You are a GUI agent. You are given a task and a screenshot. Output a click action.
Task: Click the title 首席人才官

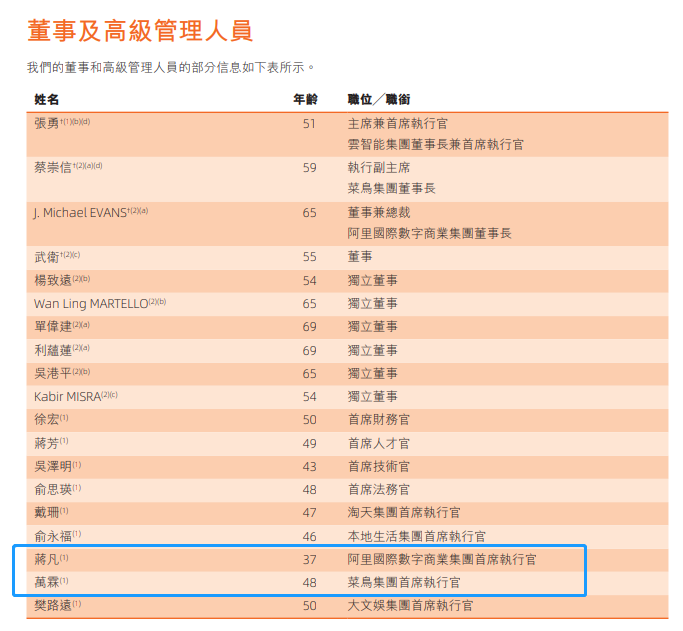click(379, 444)
